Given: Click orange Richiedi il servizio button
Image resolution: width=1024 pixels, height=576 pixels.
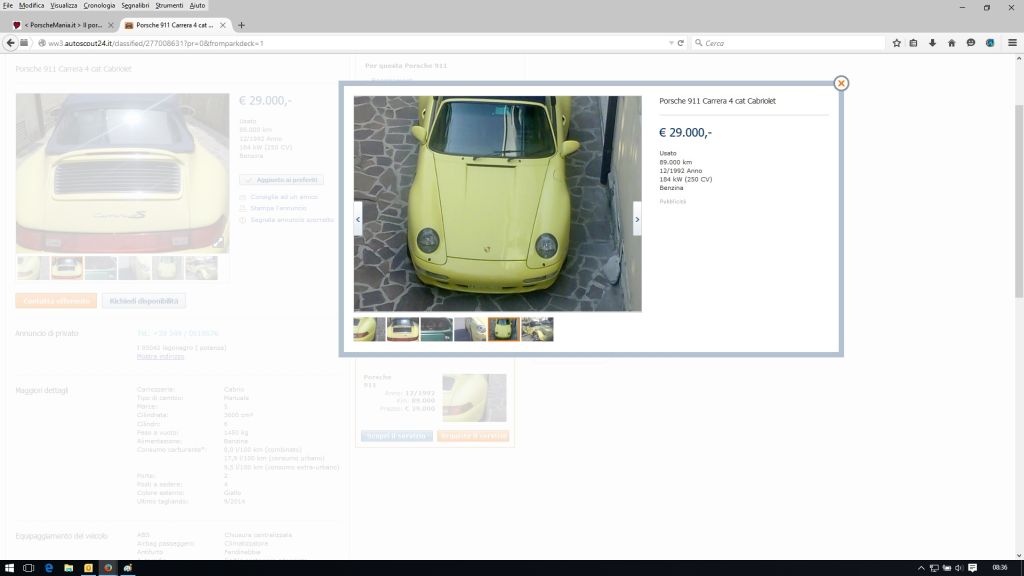Looking at the screenshot, I should pyautogui.click(x=473, y=436).
